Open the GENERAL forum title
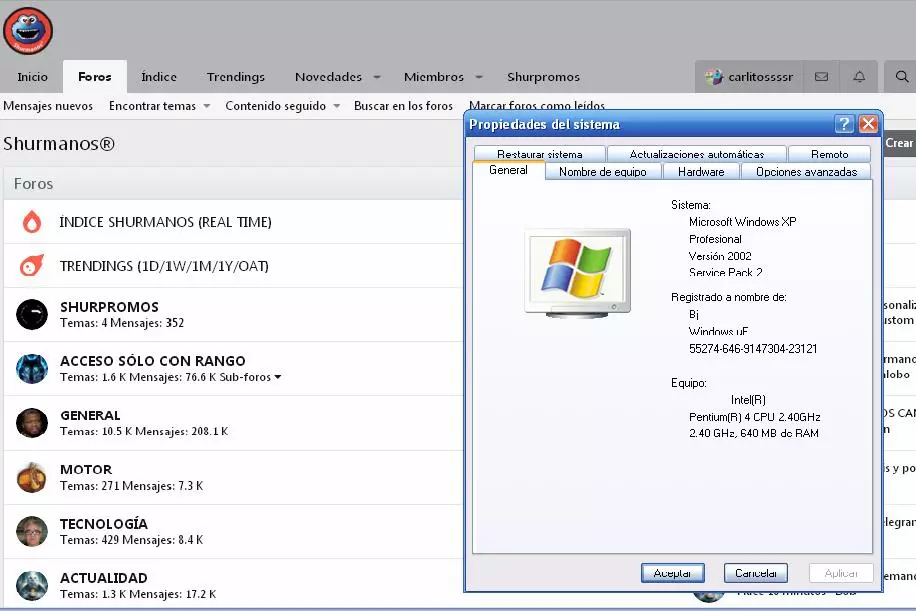Viewport: 916px width, 611px height. (x=90, y=415)
